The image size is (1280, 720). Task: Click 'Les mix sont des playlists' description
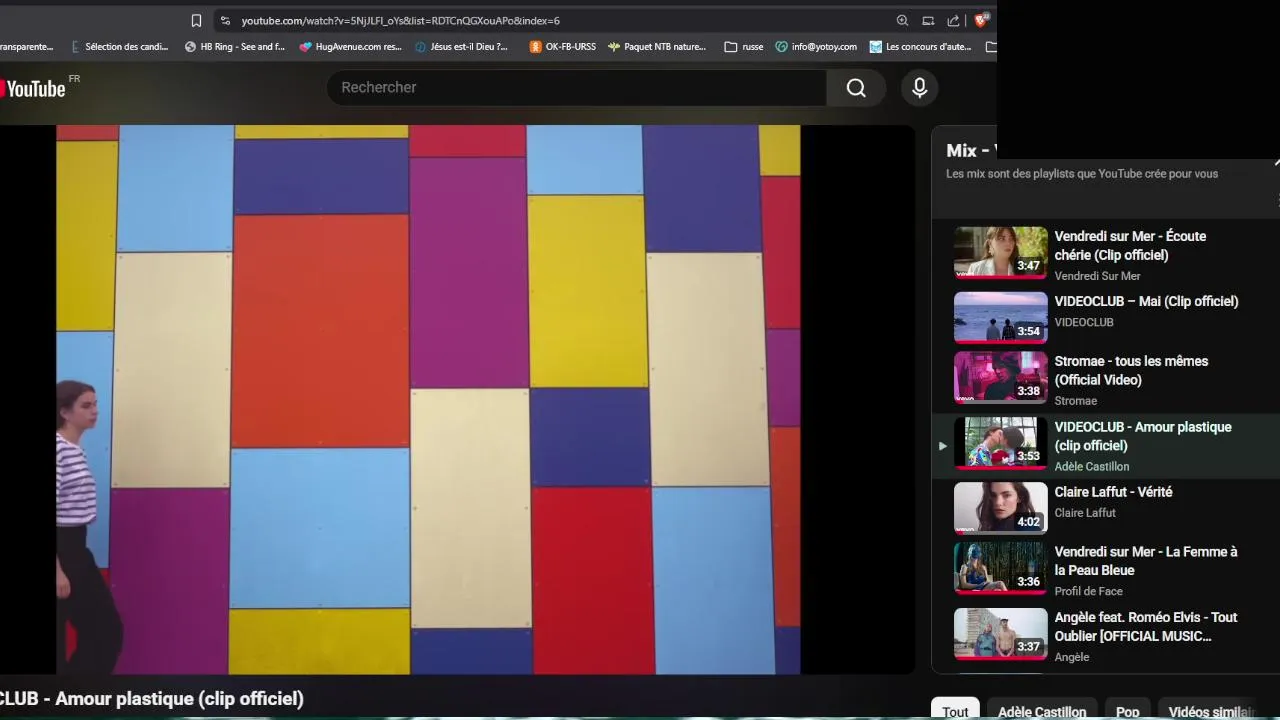pos(1082,174)
